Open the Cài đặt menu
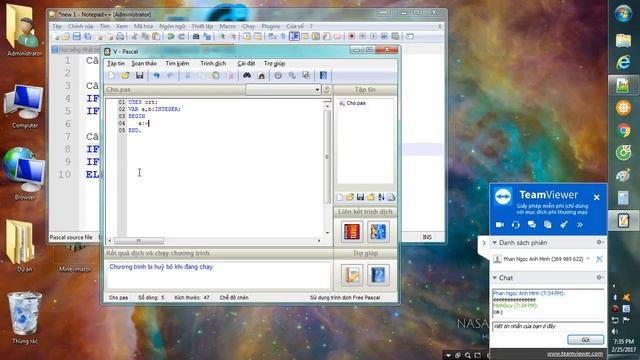The image size is (640, 360). [x=246, y=64]
